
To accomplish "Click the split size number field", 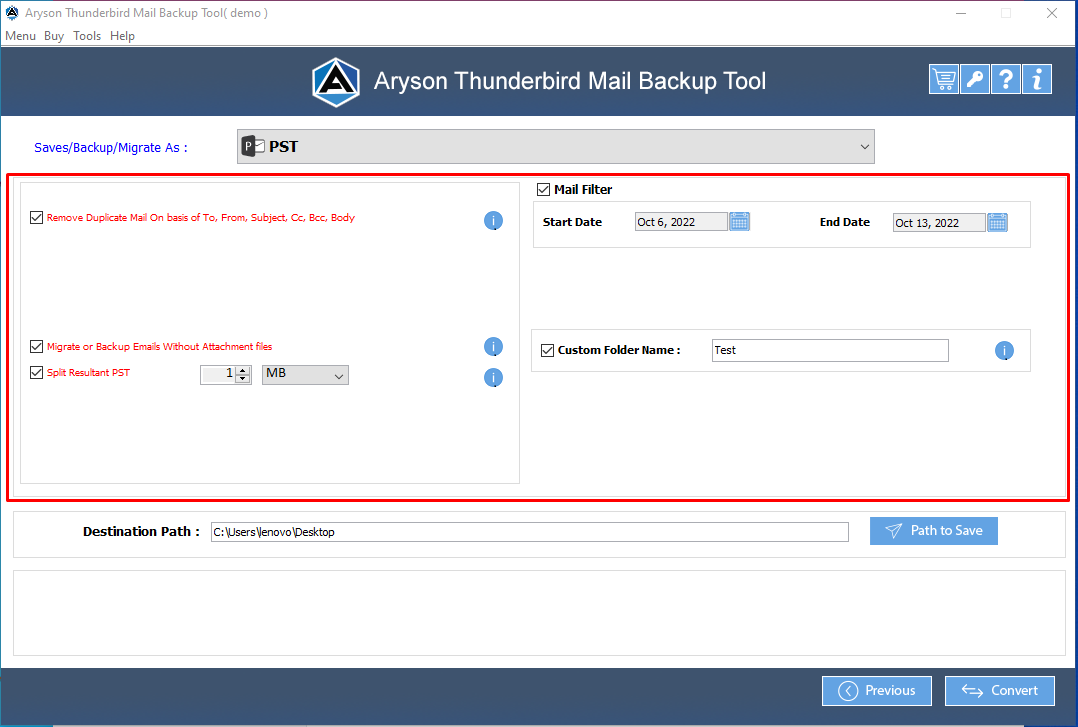I will click(218, 375).
